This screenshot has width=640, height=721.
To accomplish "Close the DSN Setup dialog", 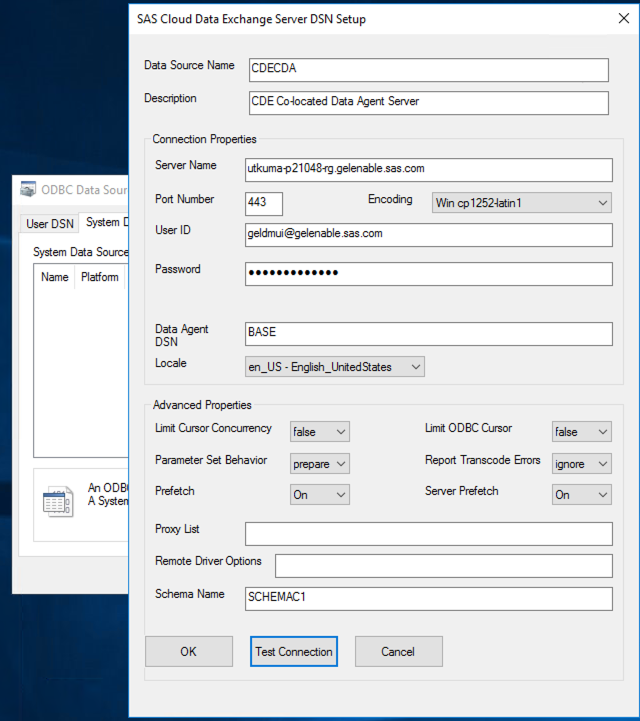I will coord(623,18).
